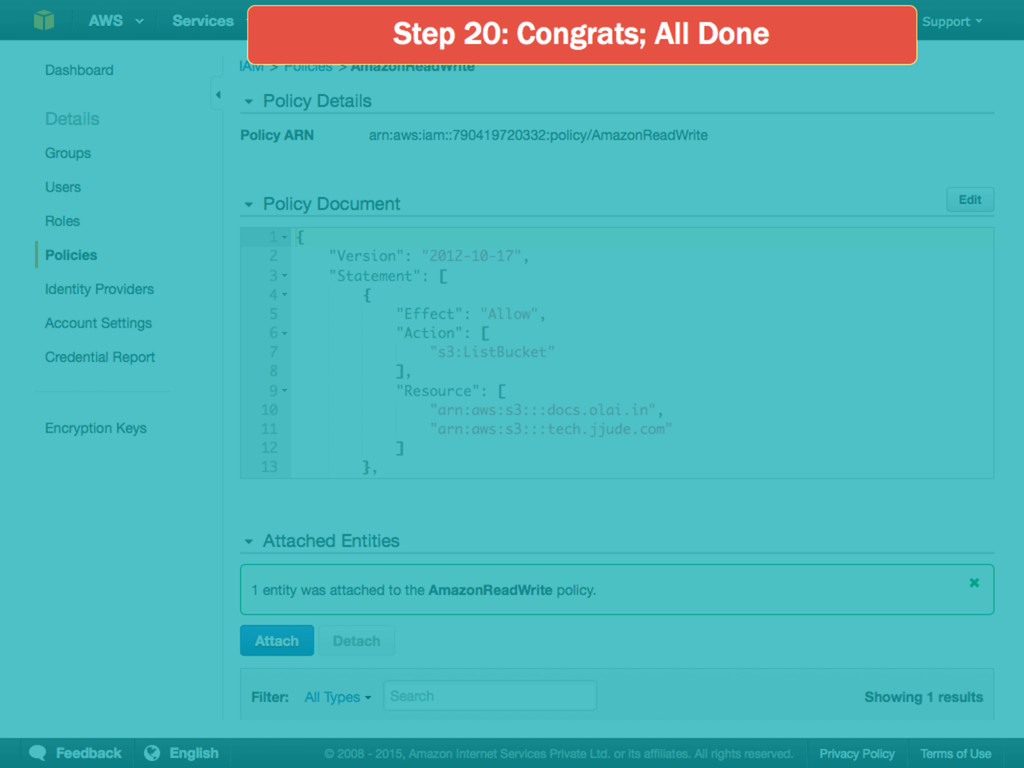The height and width of the screenshot is (768, 1024).
Task: Click the tech.jjude.com resource line
Action: pyautogui.click(x=551, y=428)
